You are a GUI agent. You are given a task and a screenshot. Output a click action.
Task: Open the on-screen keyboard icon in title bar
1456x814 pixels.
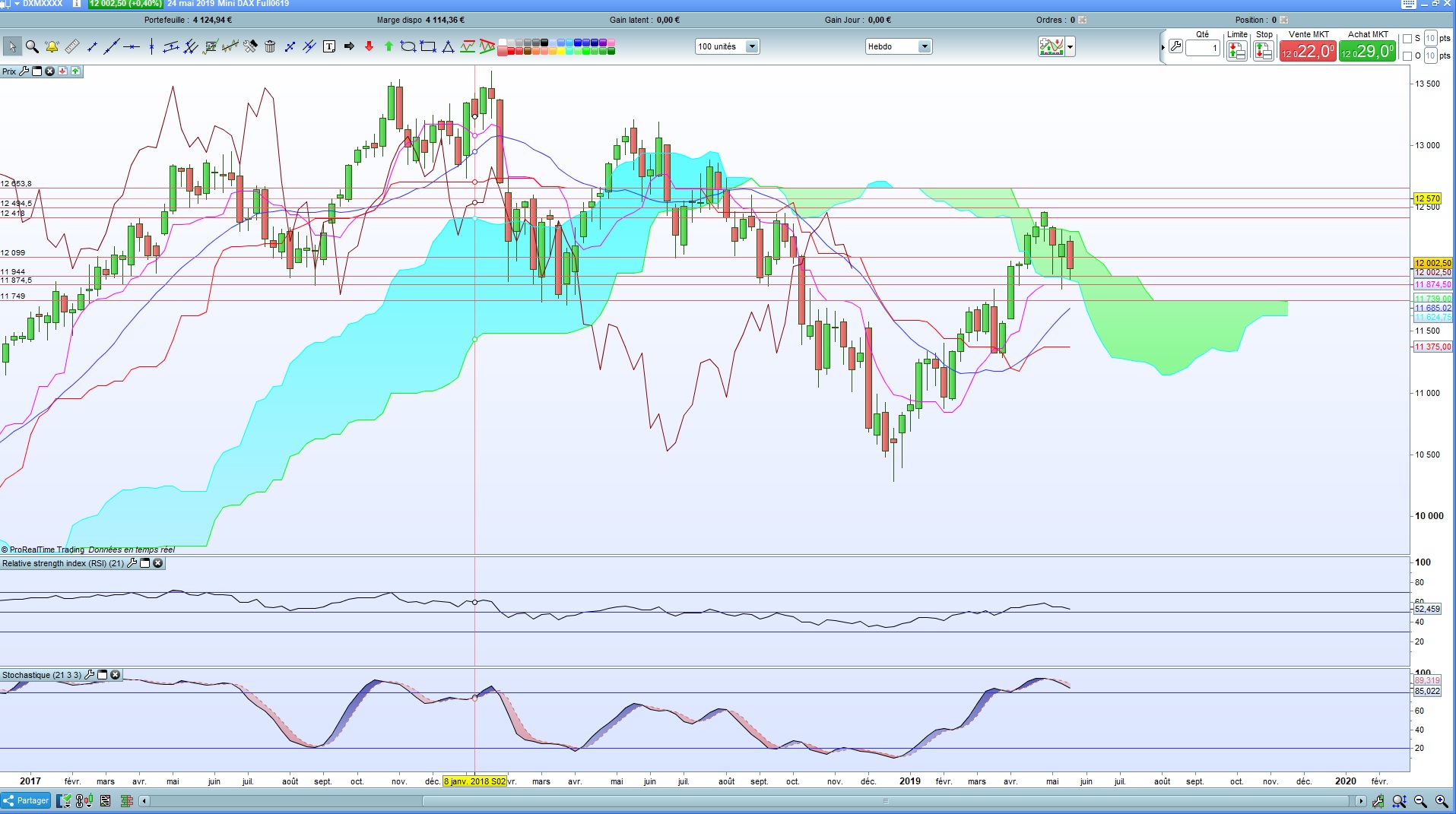pyautogui.click(x=1408, y=4)
